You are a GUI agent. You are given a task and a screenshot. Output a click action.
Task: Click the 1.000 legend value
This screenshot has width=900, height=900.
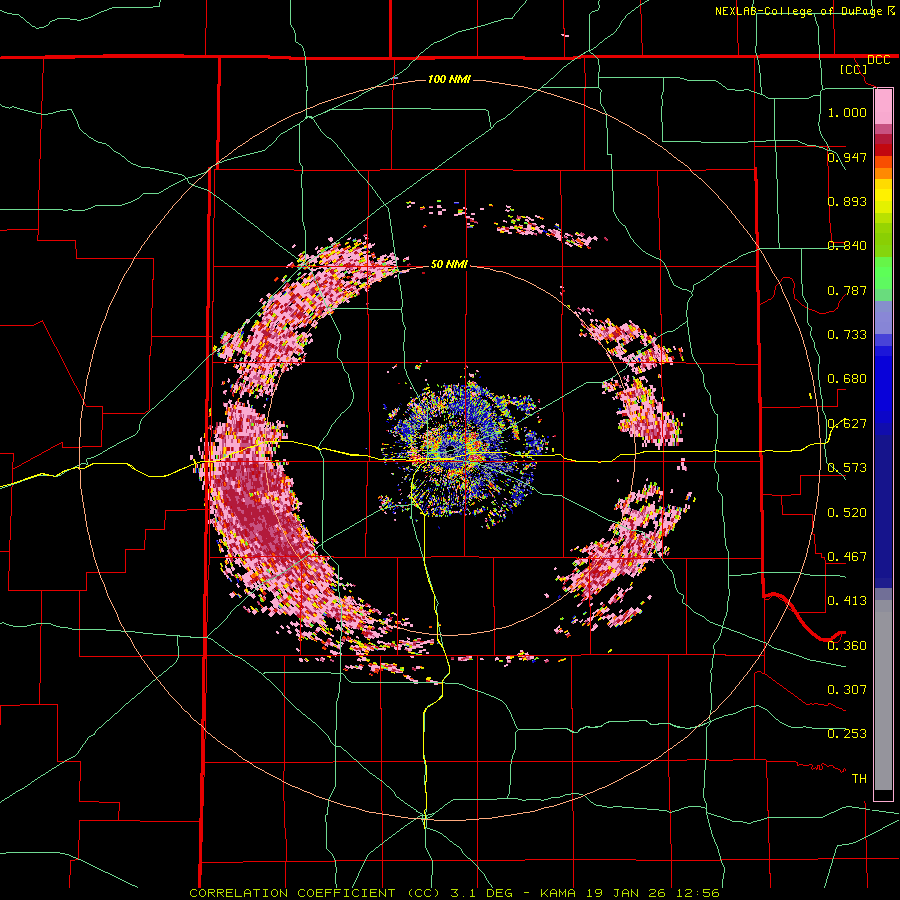pyautogui.click(x=847, y=112)
